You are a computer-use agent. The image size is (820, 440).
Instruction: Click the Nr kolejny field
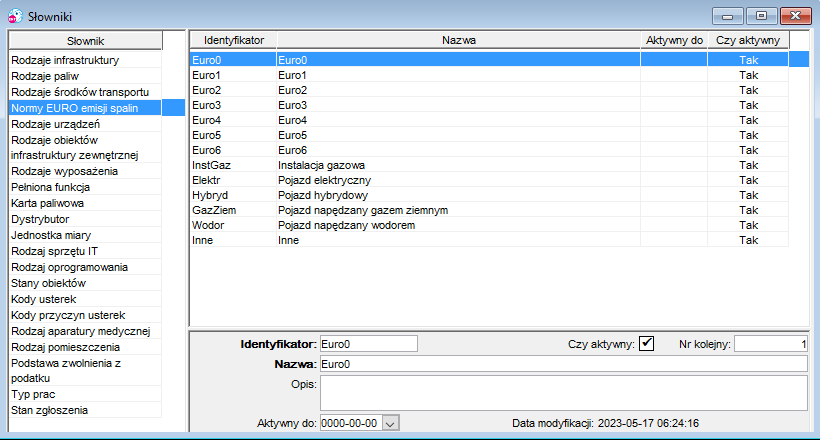click(x=771, y=344)
